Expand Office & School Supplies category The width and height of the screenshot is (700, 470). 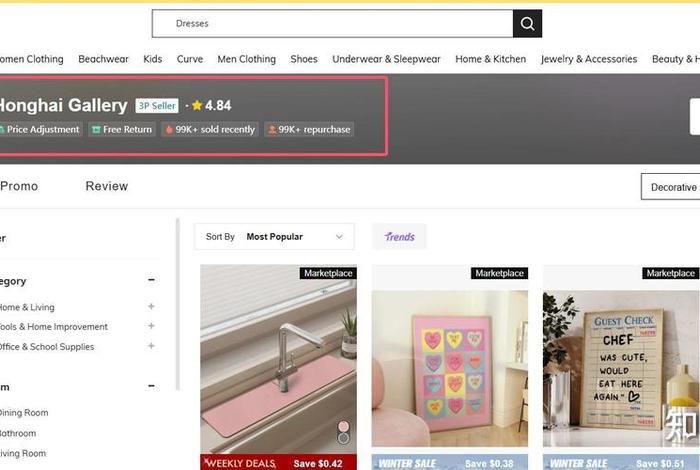click(x=151, y=345)
